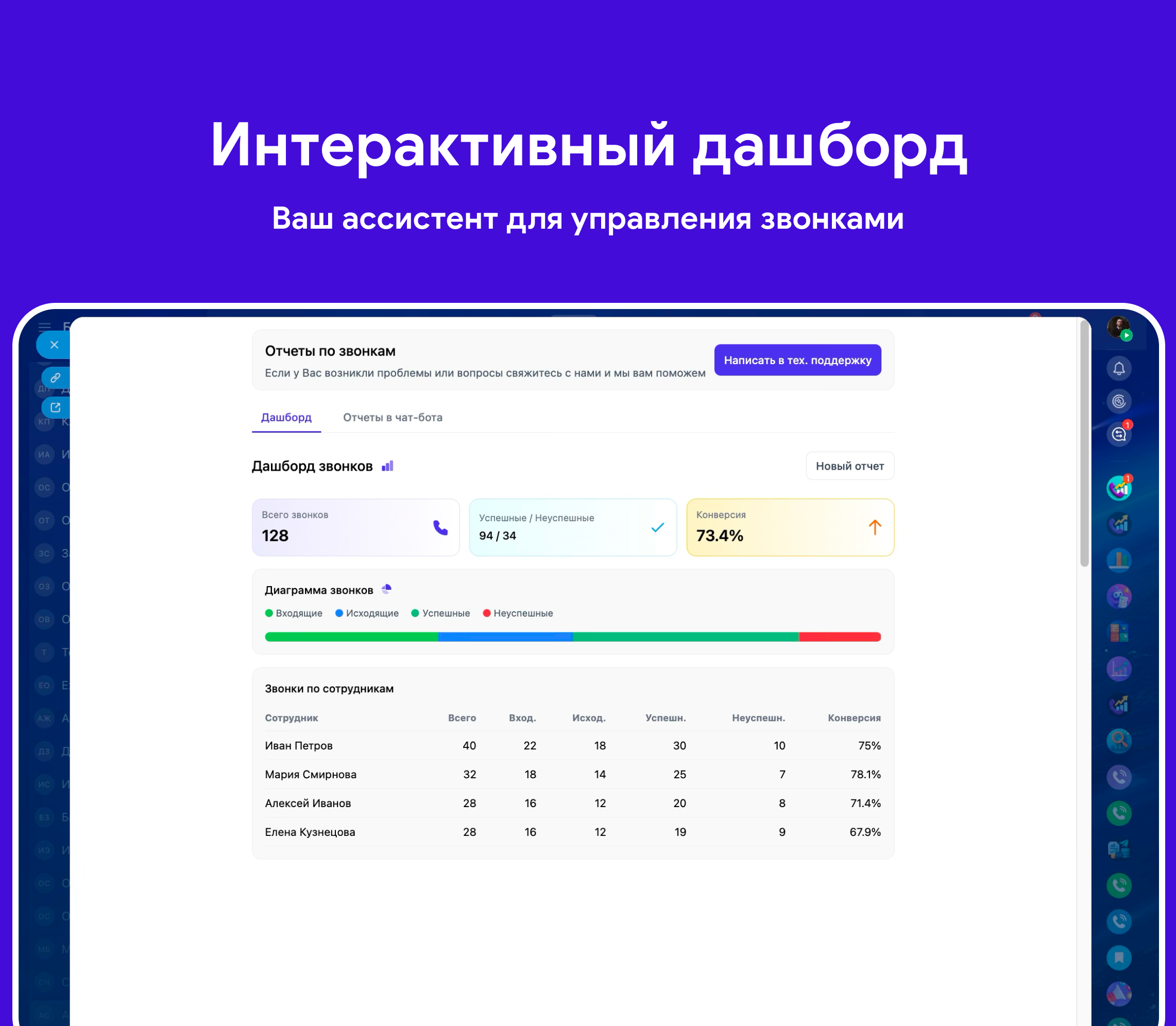Click the bar chart app icon in sidebar

(1119, 560)
